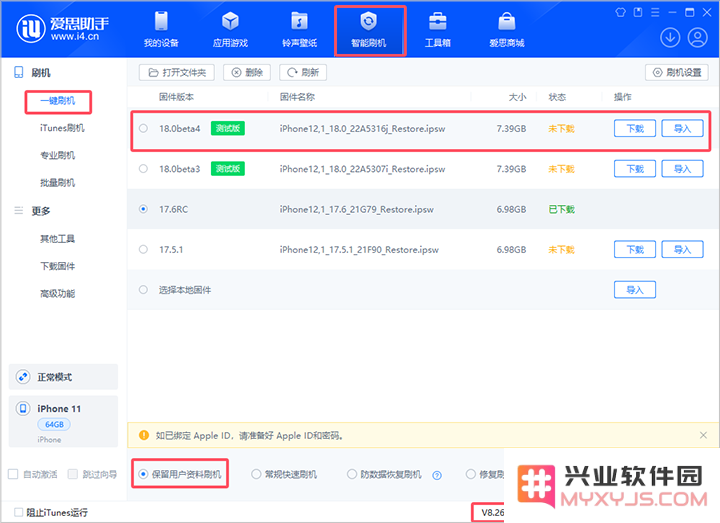
Task: Open the title bar list menu icon
Action: coord(655,12)
